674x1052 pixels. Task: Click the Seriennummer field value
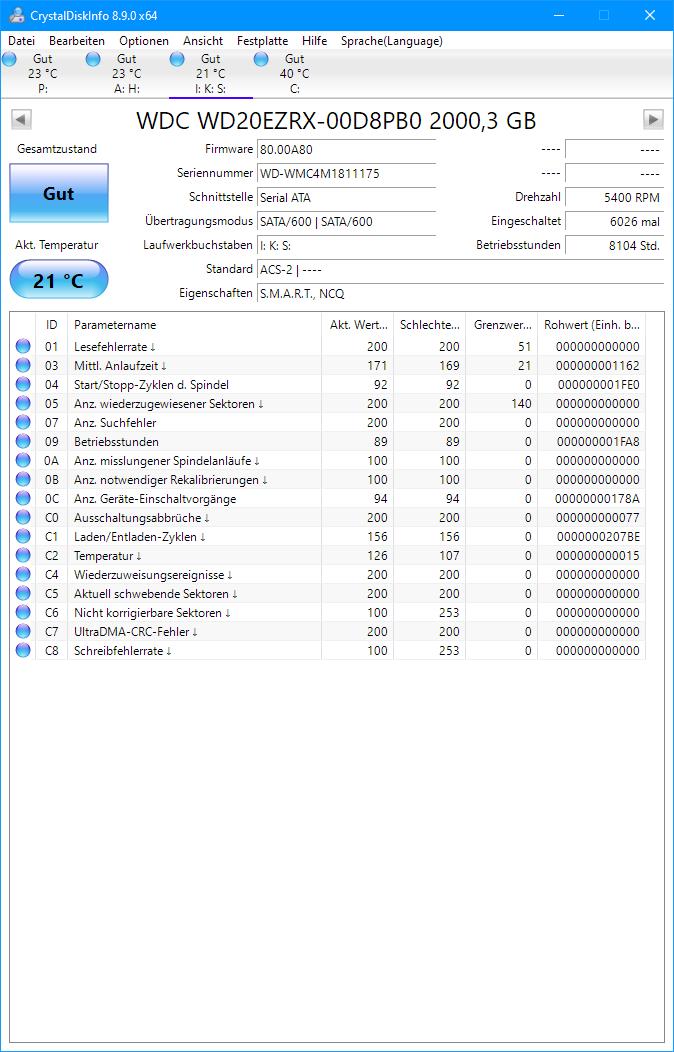tap(347, 174)
